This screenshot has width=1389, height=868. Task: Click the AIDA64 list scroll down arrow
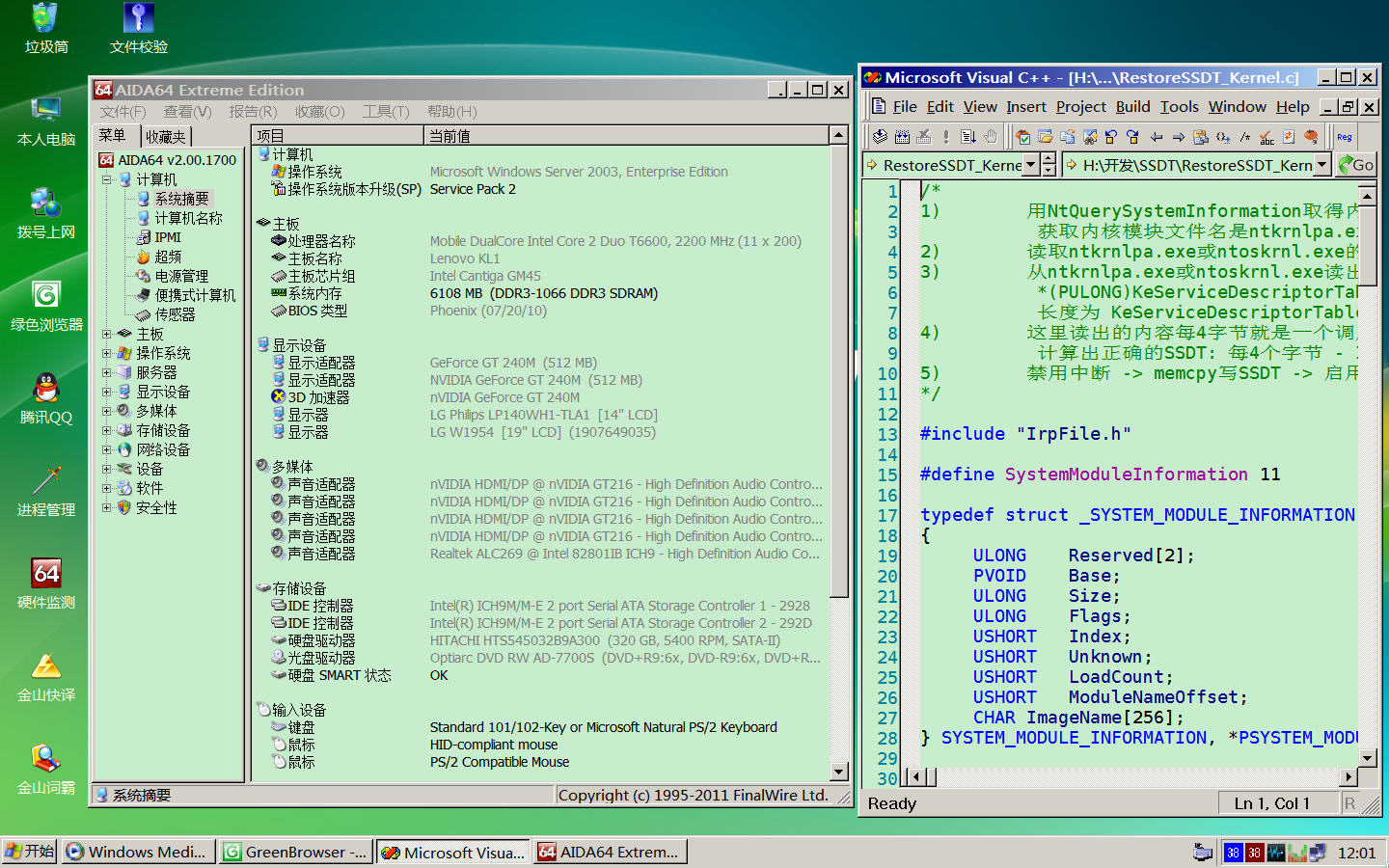pyautogui.click(x=838, y=772)
